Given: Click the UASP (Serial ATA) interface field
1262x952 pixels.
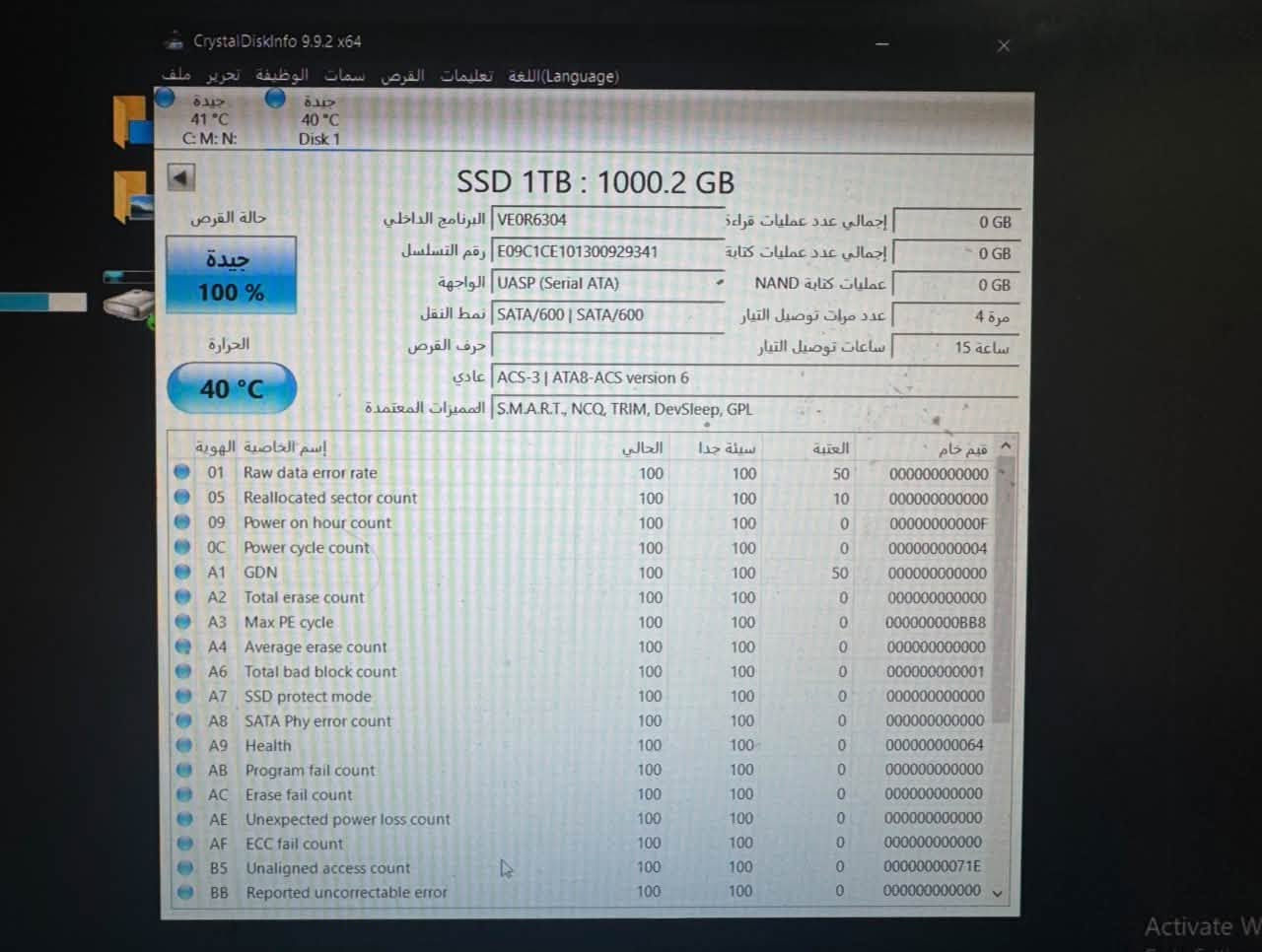Looking at the screenshot, I should pos(607,283).
